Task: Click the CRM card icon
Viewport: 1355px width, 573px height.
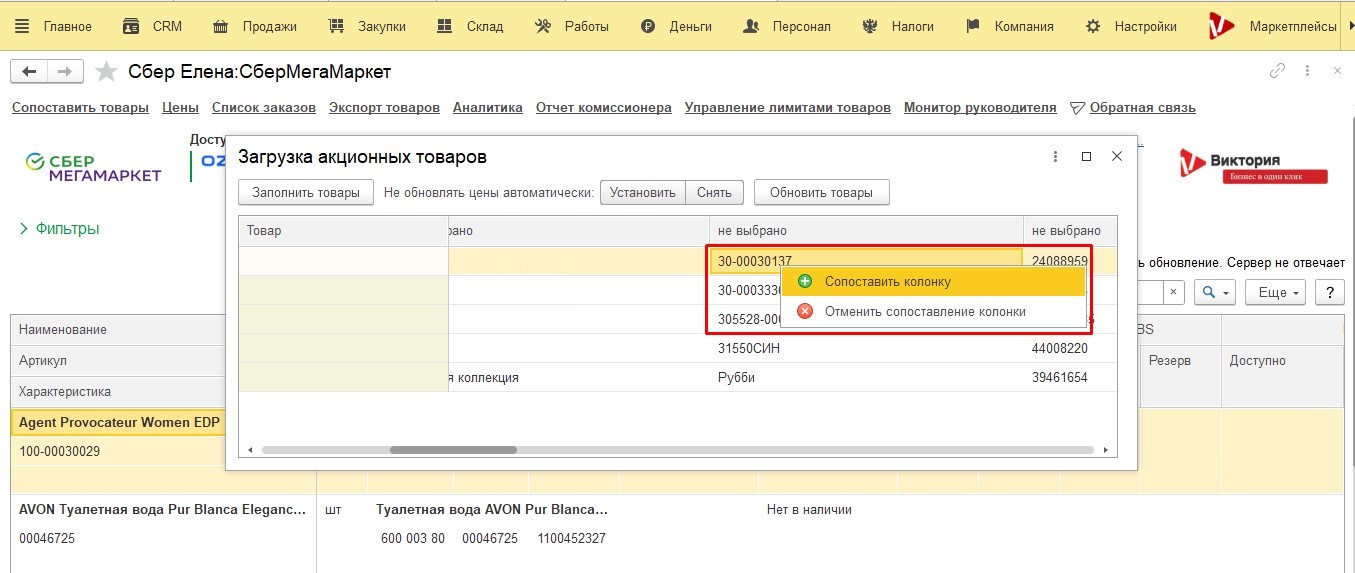Action: (131, 27)
